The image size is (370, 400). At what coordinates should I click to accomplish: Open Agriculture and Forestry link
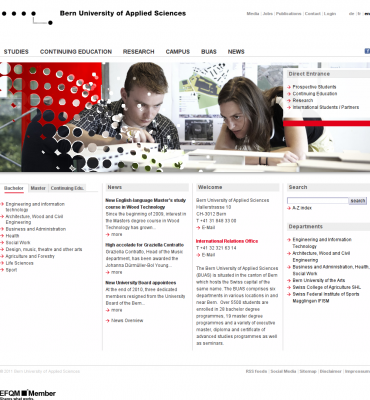[x=30, y=256]
